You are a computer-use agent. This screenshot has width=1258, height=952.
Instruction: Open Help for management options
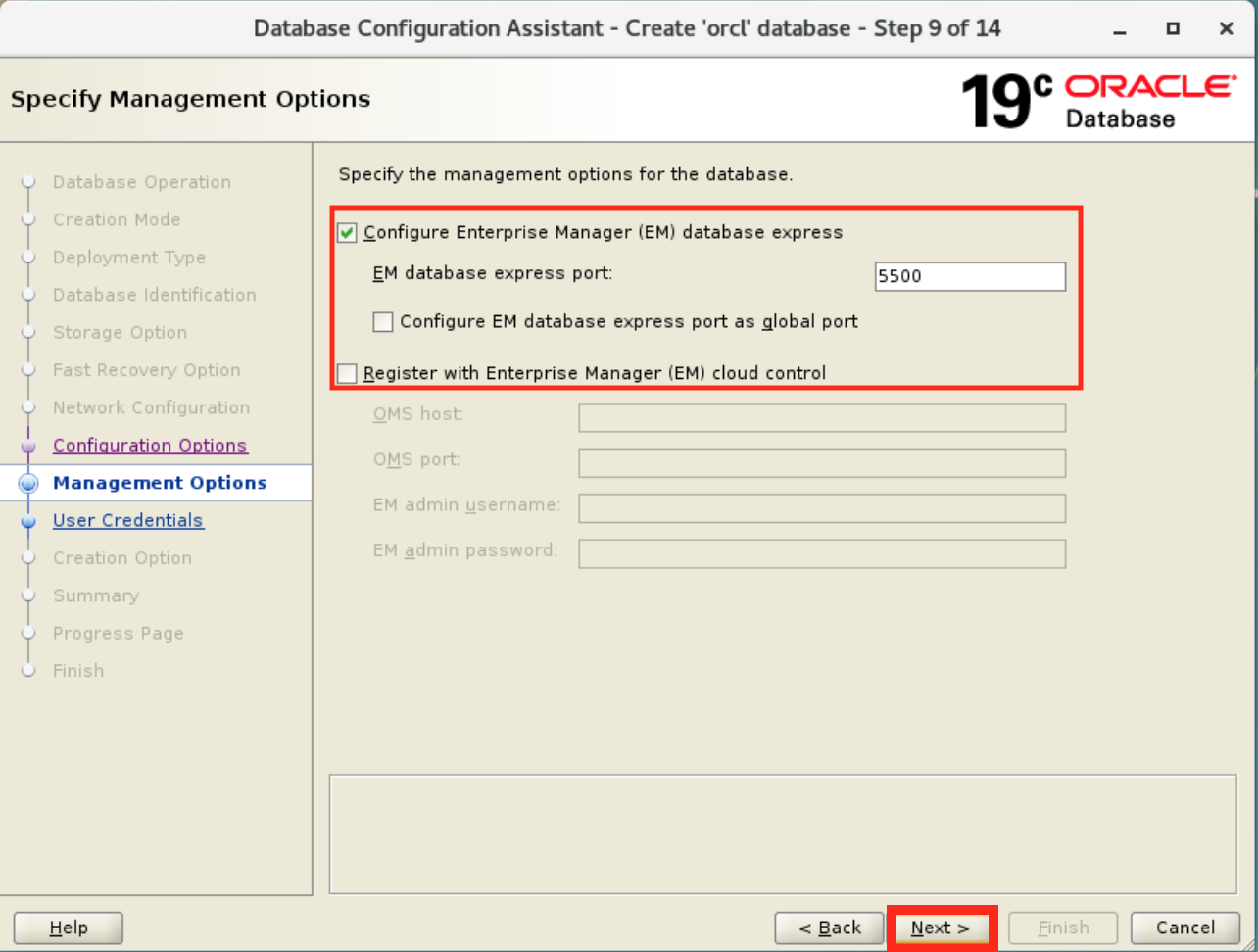click(x=69, y=928)
